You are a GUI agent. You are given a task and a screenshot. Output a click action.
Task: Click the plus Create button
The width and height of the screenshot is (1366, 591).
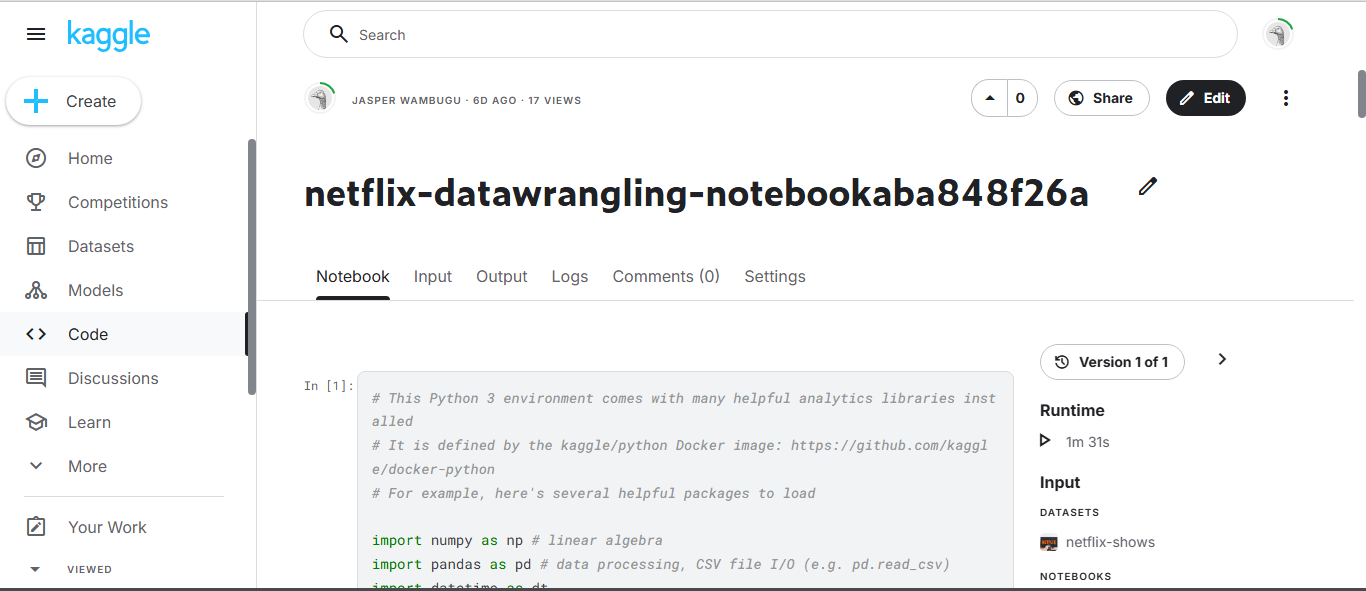pos(73,101)
